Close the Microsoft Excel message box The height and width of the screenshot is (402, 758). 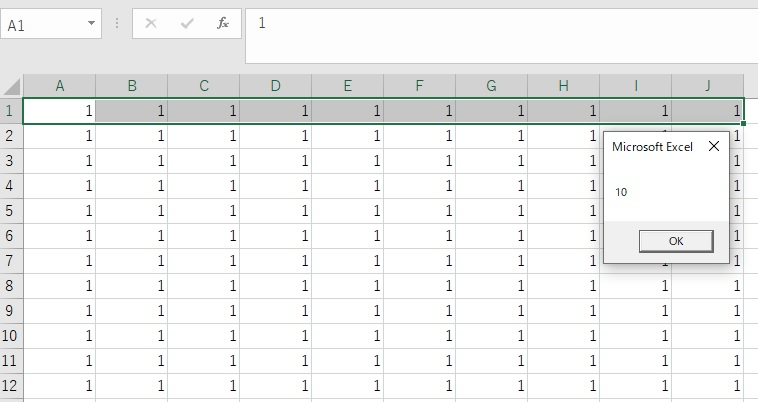(x=713, y=146)
